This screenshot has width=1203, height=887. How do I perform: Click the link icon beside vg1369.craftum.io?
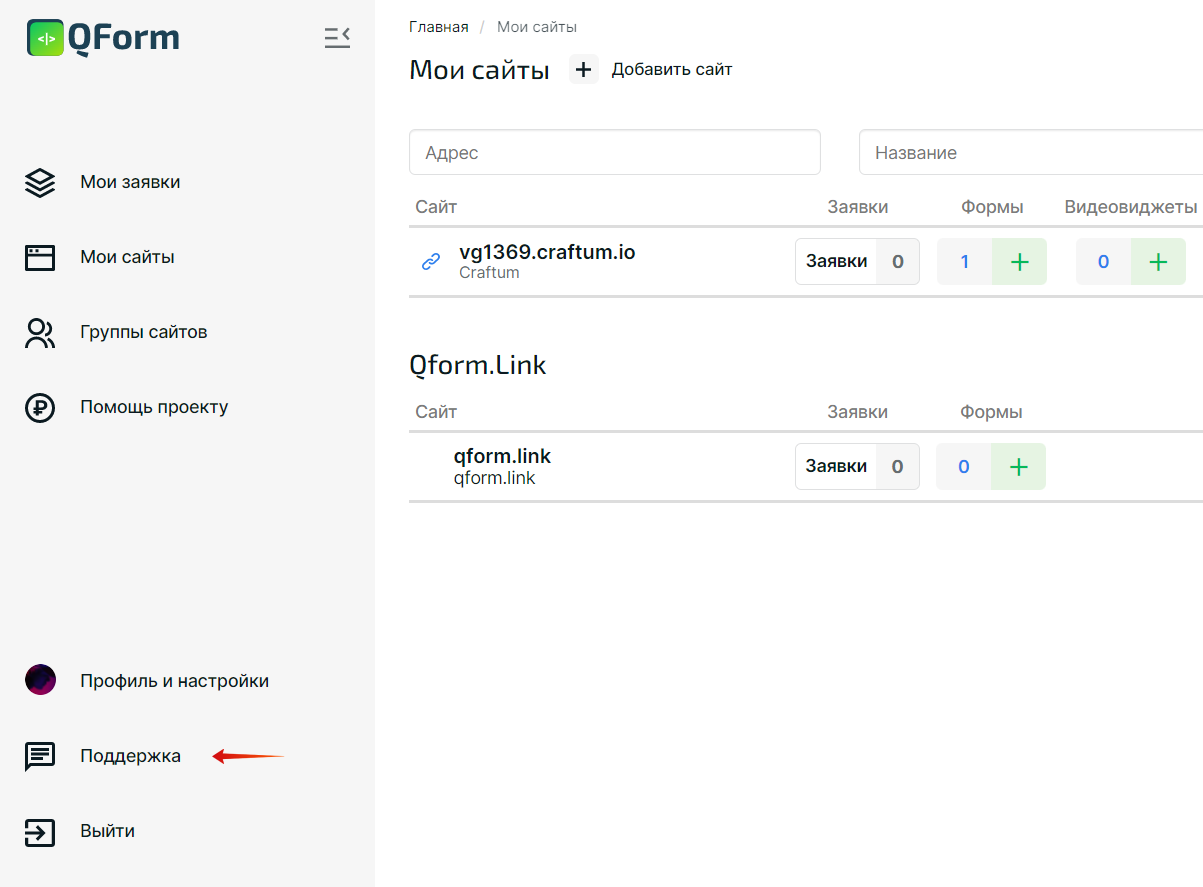(431, 261)
